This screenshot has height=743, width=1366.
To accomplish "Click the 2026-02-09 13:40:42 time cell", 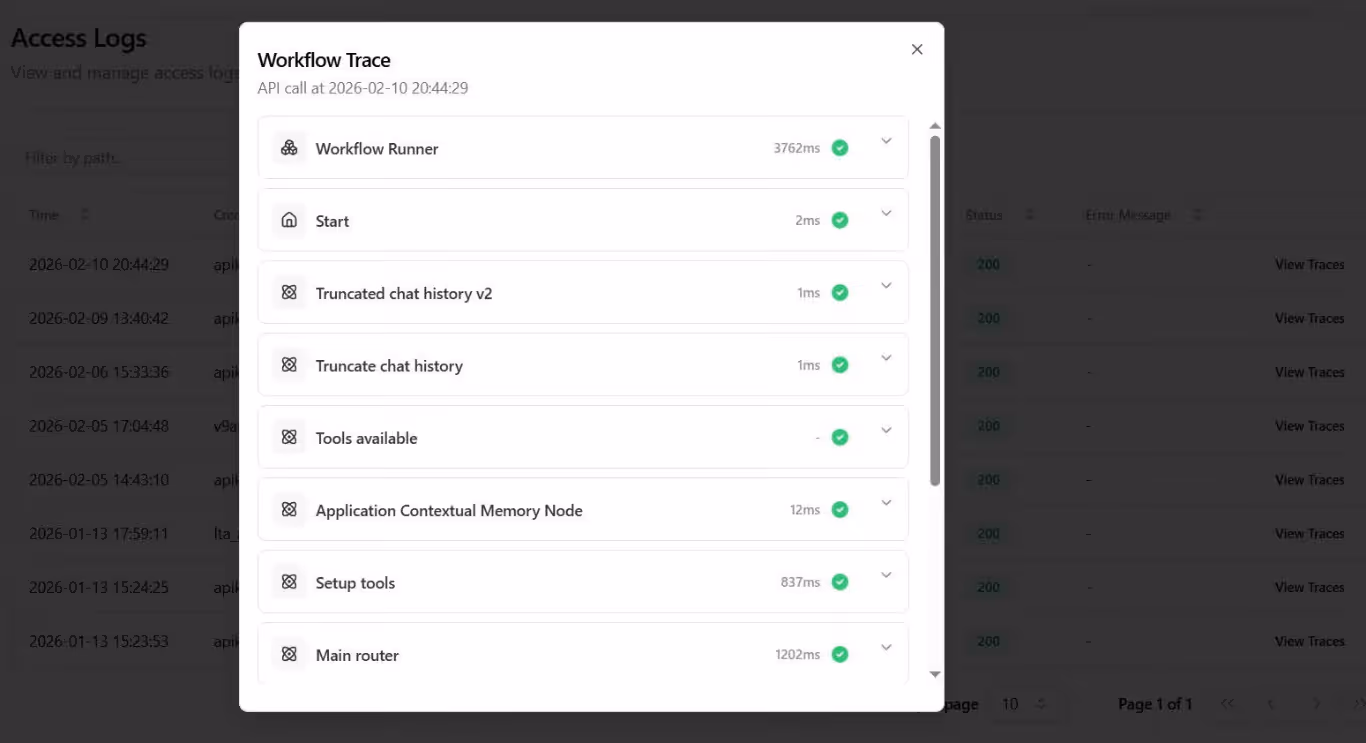I will (99, 318).
